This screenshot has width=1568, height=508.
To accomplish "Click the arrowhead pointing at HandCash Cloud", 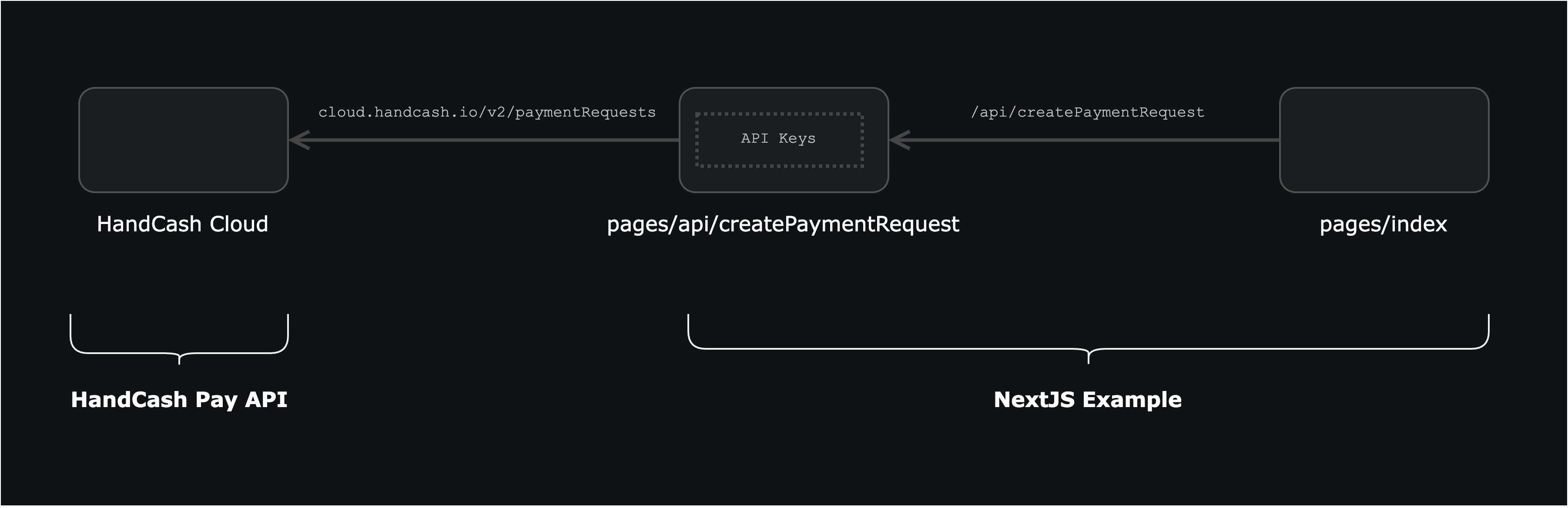I will coord(298,140).
